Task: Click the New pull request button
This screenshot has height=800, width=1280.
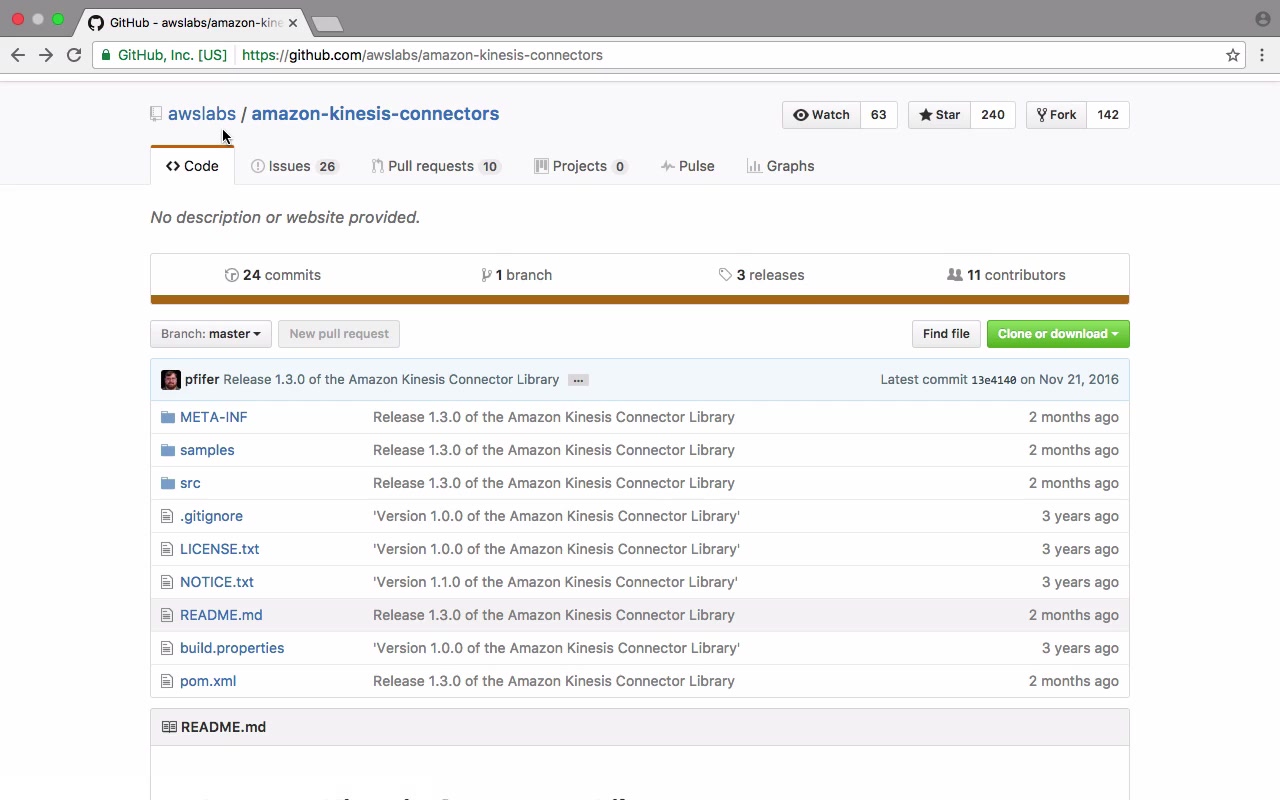Action: pyautogui.click(x=339, y=334)
